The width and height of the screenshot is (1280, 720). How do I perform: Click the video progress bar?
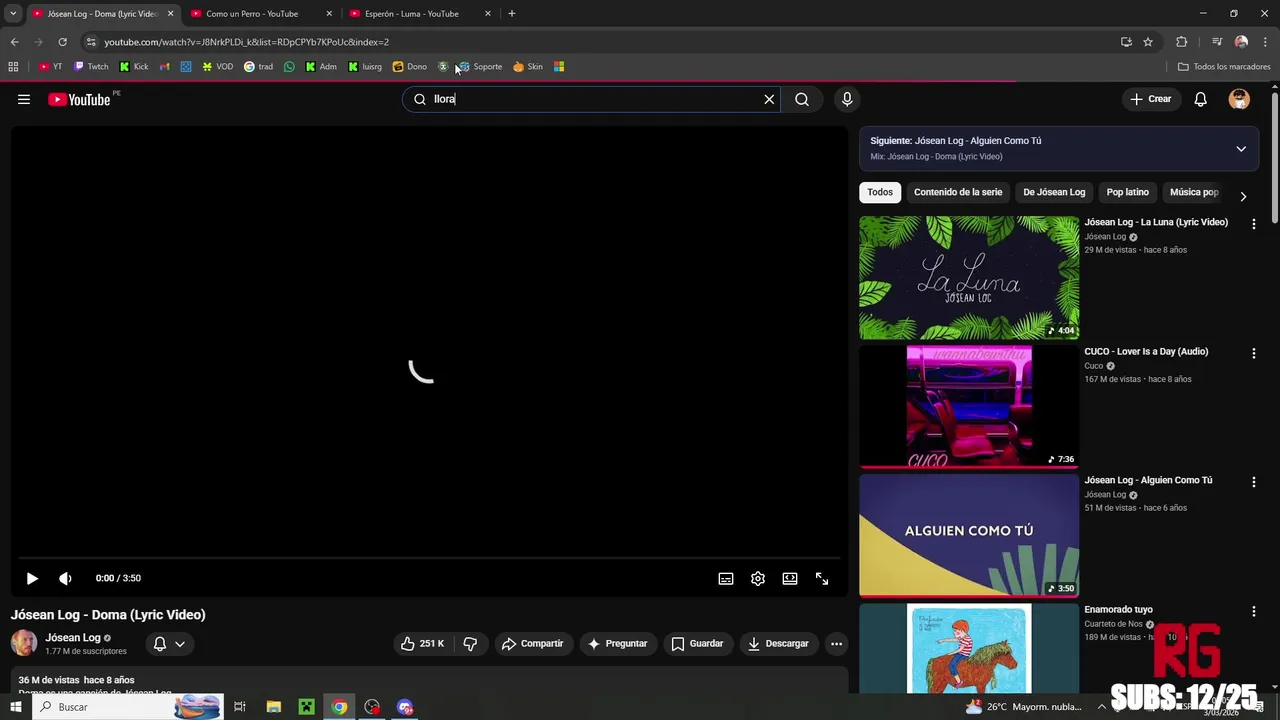click(429, 558)
